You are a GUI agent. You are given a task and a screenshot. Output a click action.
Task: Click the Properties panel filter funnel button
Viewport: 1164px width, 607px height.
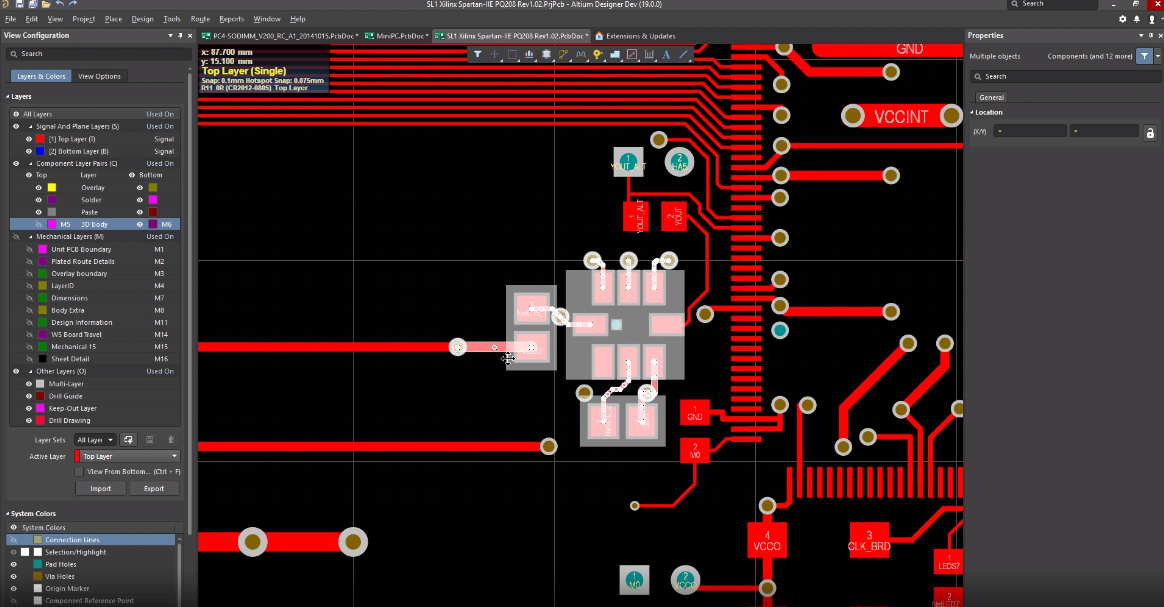[1145, 56]
